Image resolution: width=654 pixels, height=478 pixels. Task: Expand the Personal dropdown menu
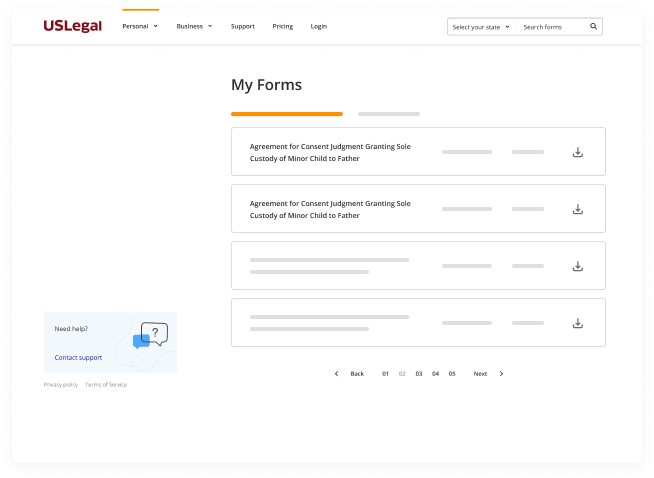(140, 26)
